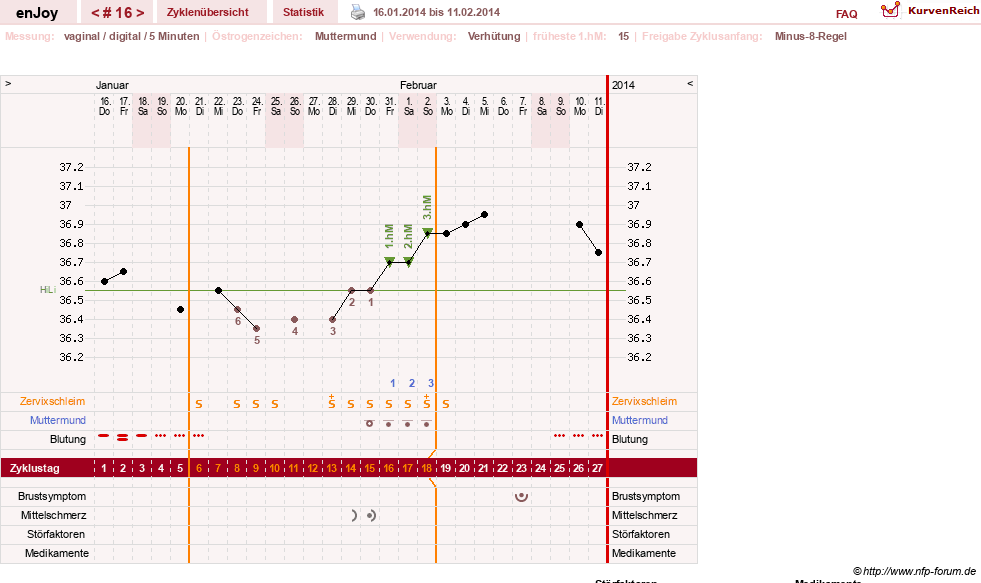Click the temperature point on 10. Mo

point(579,224)
